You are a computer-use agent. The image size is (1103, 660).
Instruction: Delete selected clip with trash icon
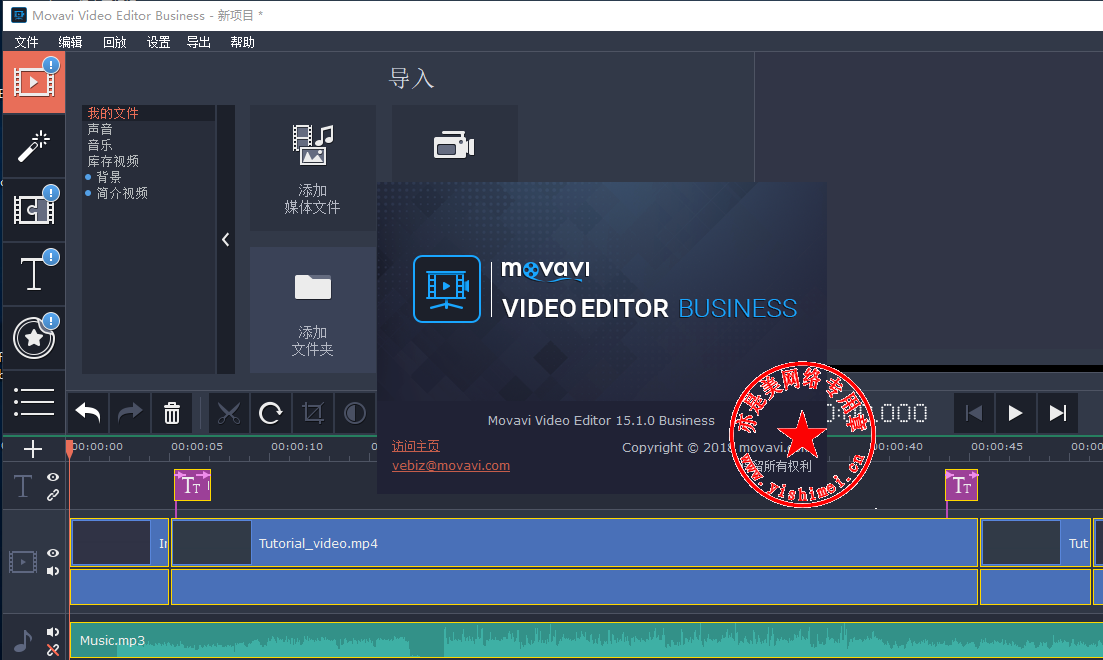click(172, 413)
